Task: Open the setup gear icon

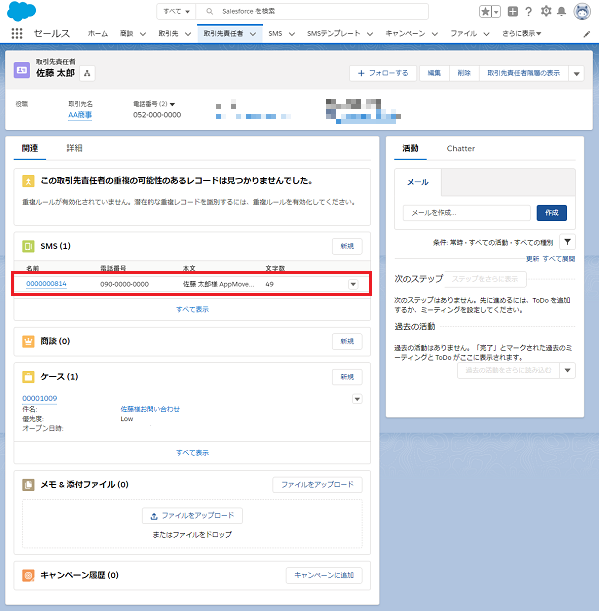Action: click(x=546, y=11)
